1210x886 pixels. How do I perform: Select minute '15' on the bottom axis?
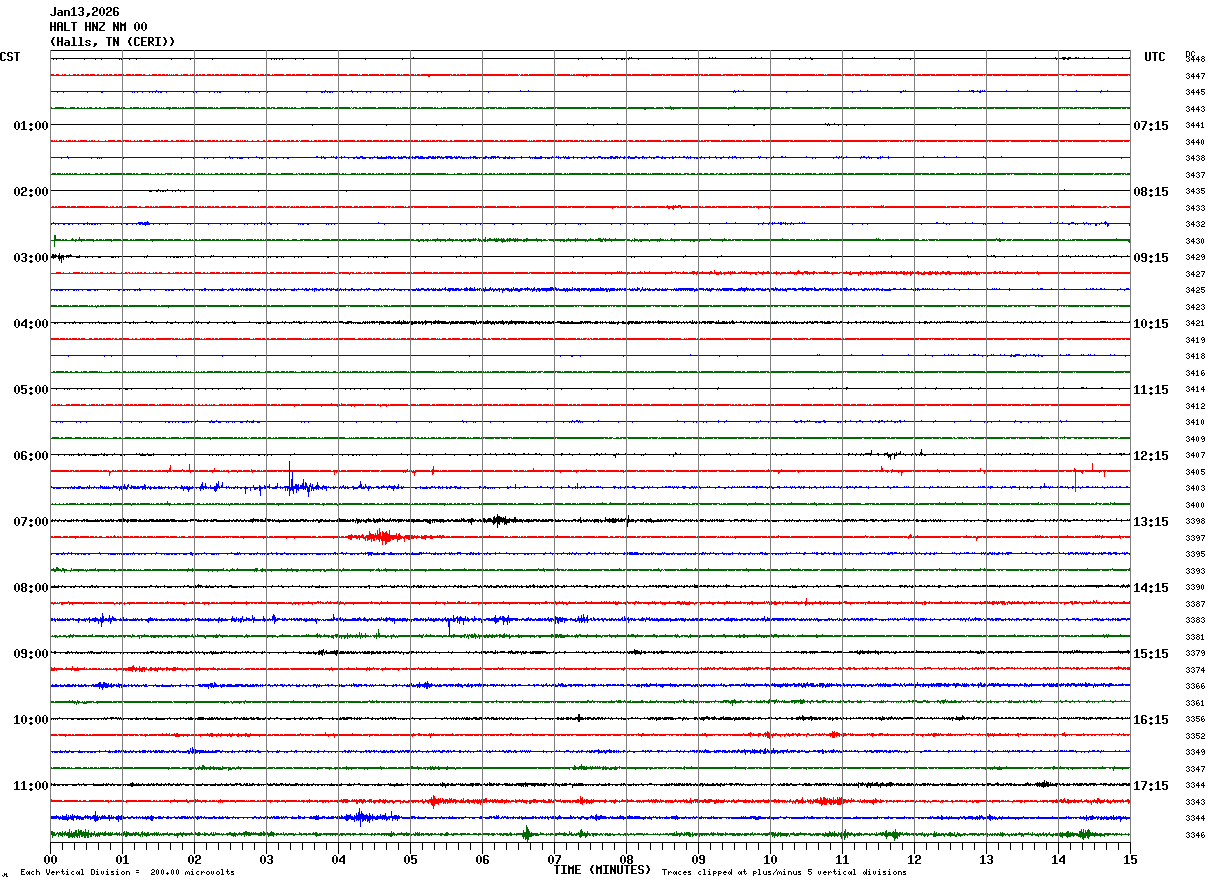[1130, 859]
